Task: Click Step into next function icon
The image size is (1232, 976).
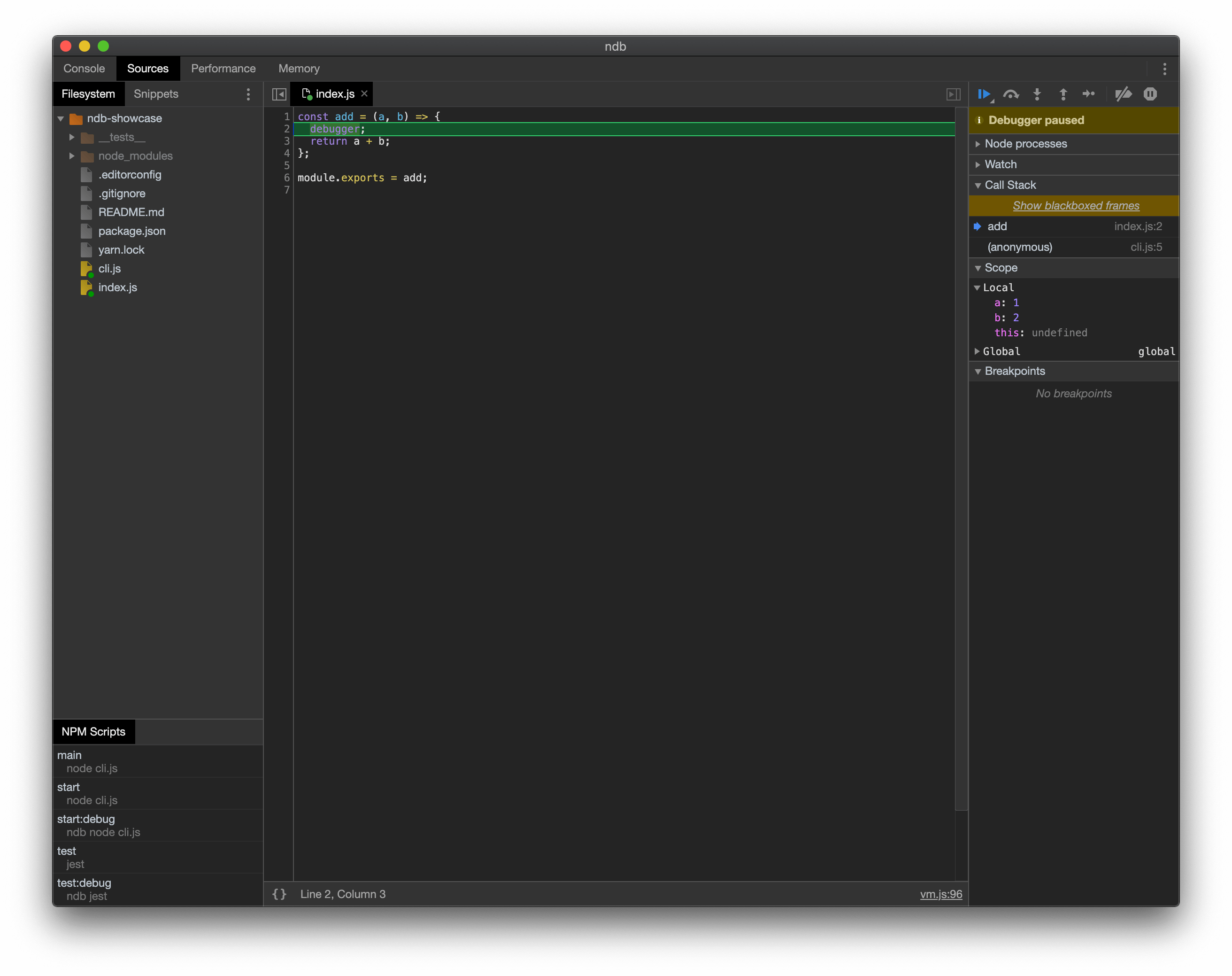Action: [x=1037, y=94]
